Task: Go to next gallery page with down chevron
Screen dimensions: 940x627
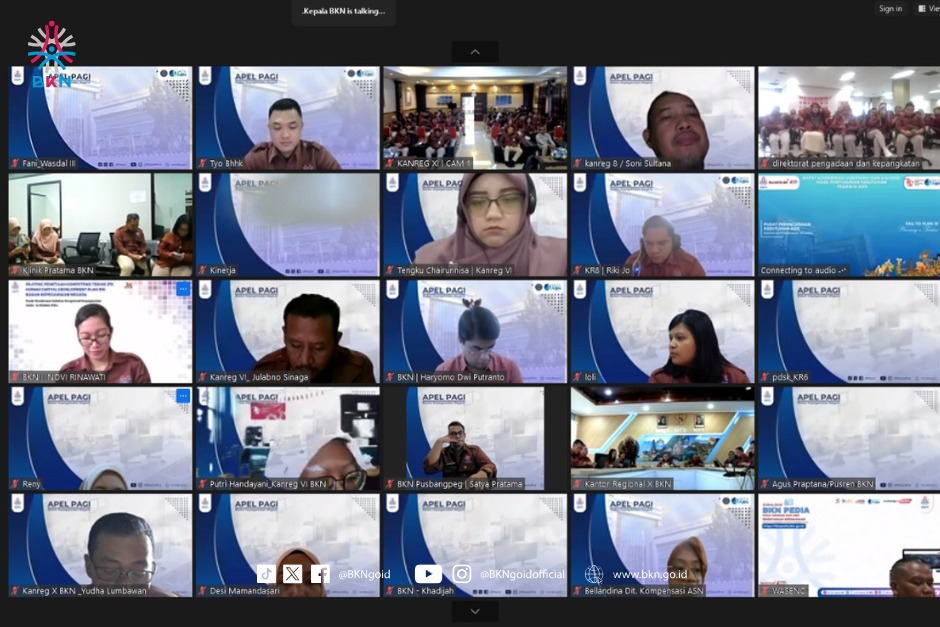Action: click(x=475, y=611)
